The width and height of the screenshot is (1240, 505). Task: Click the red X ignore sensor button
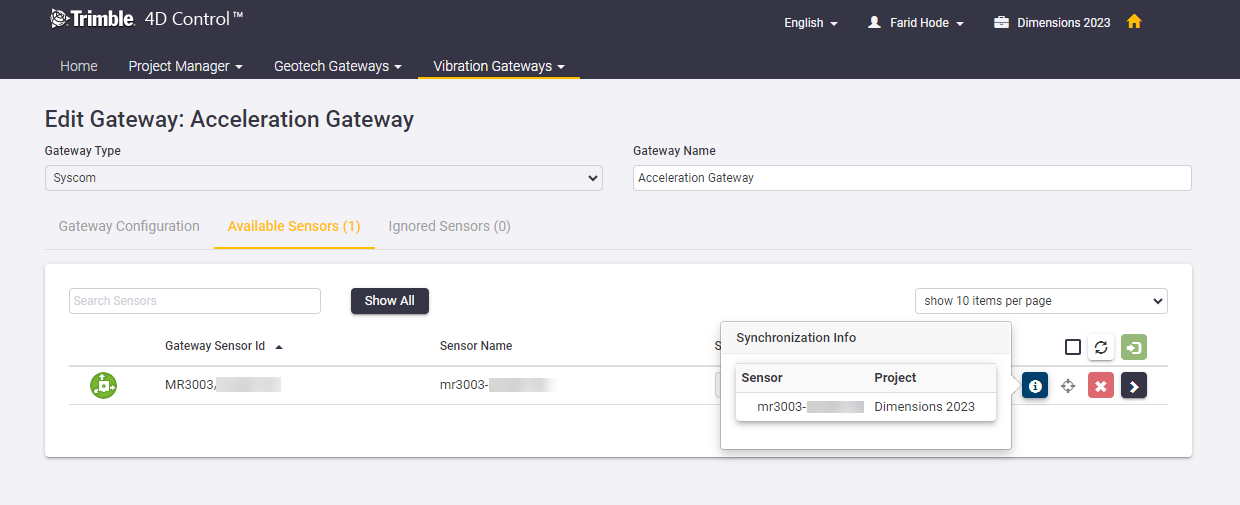[1101, 385]
